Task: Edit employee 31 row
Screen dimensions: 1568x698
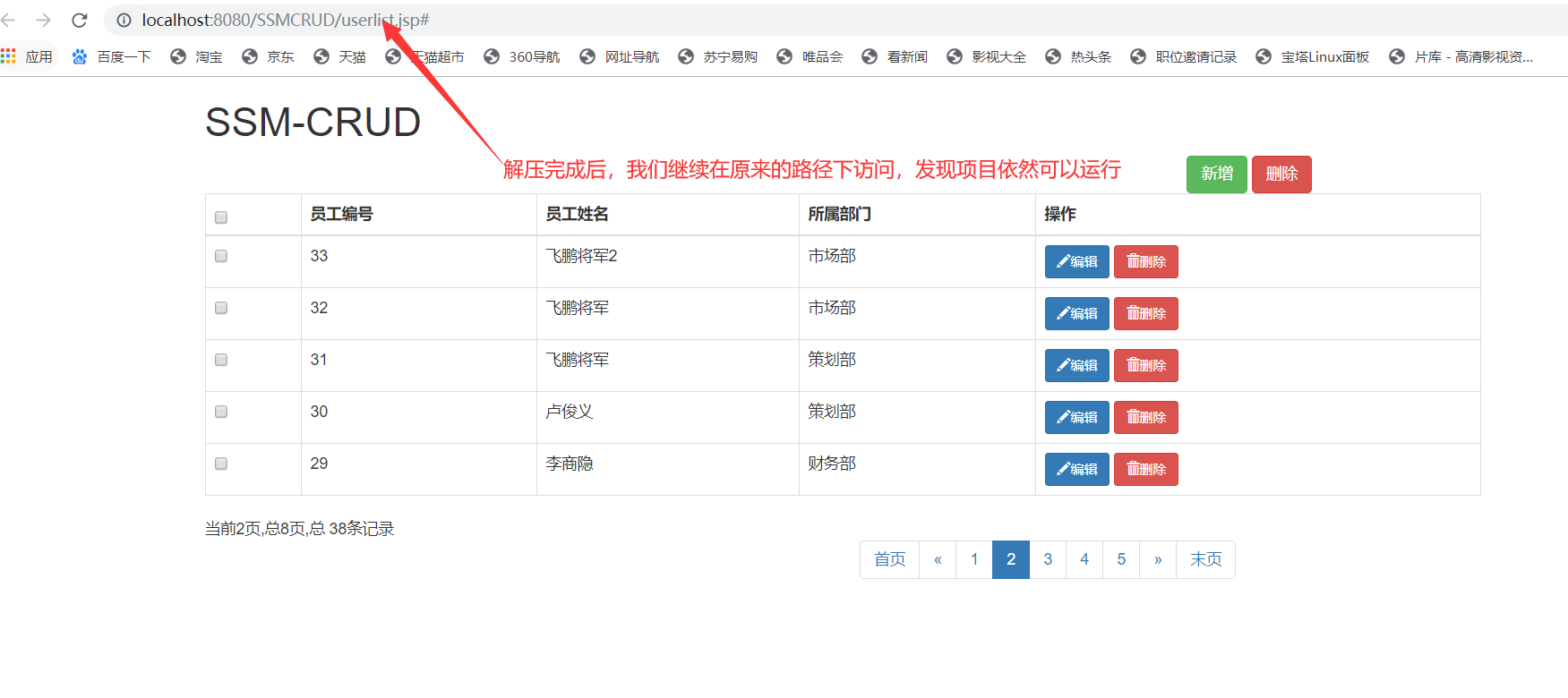Action: (x=1077, y=366)
